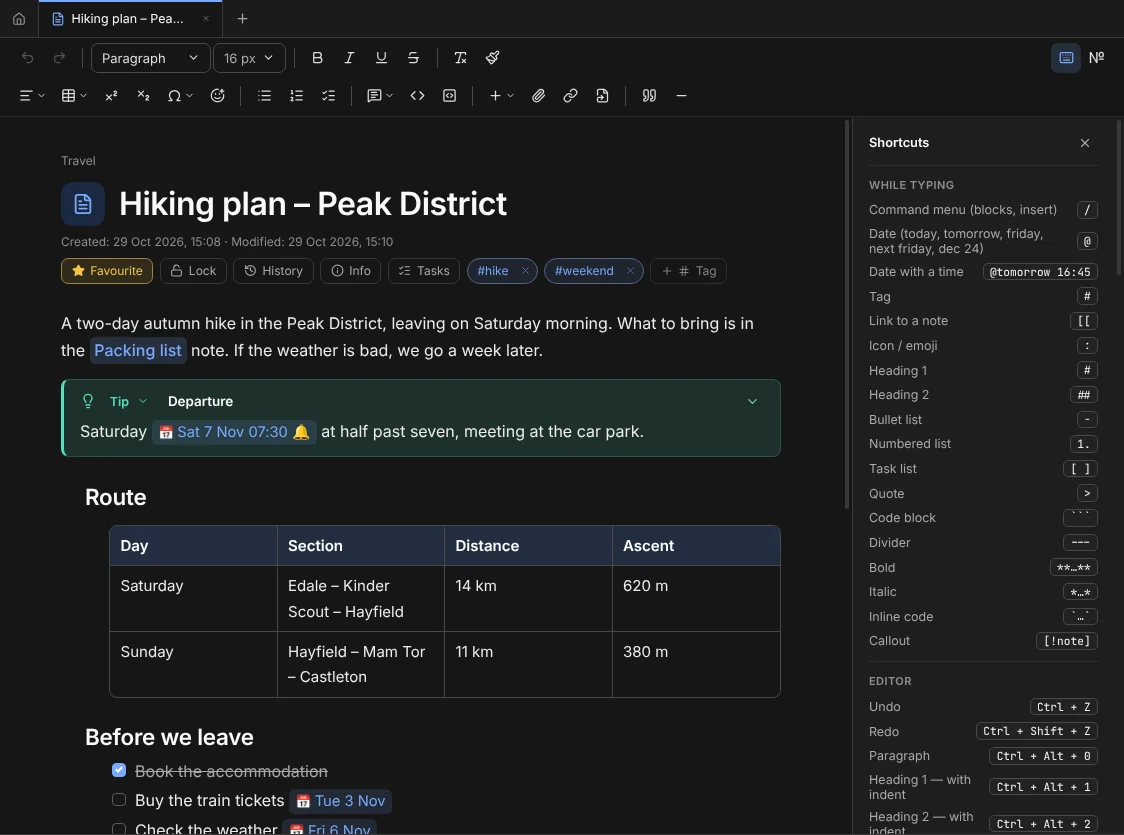Screen dimensions: 1124x835
Task: Apply subscript formatting
Action: [143, 96]
